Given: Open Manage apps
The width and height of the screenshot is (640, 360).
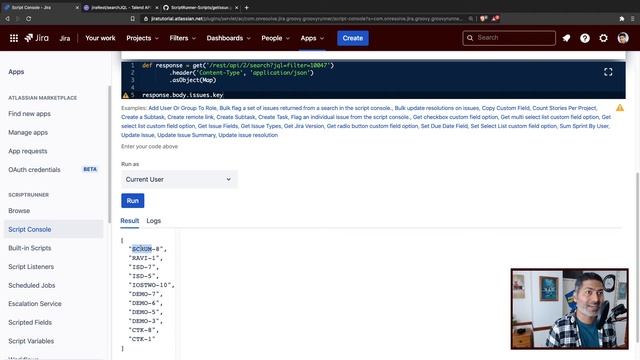Looking at the screenshot, I should point(28,133).
